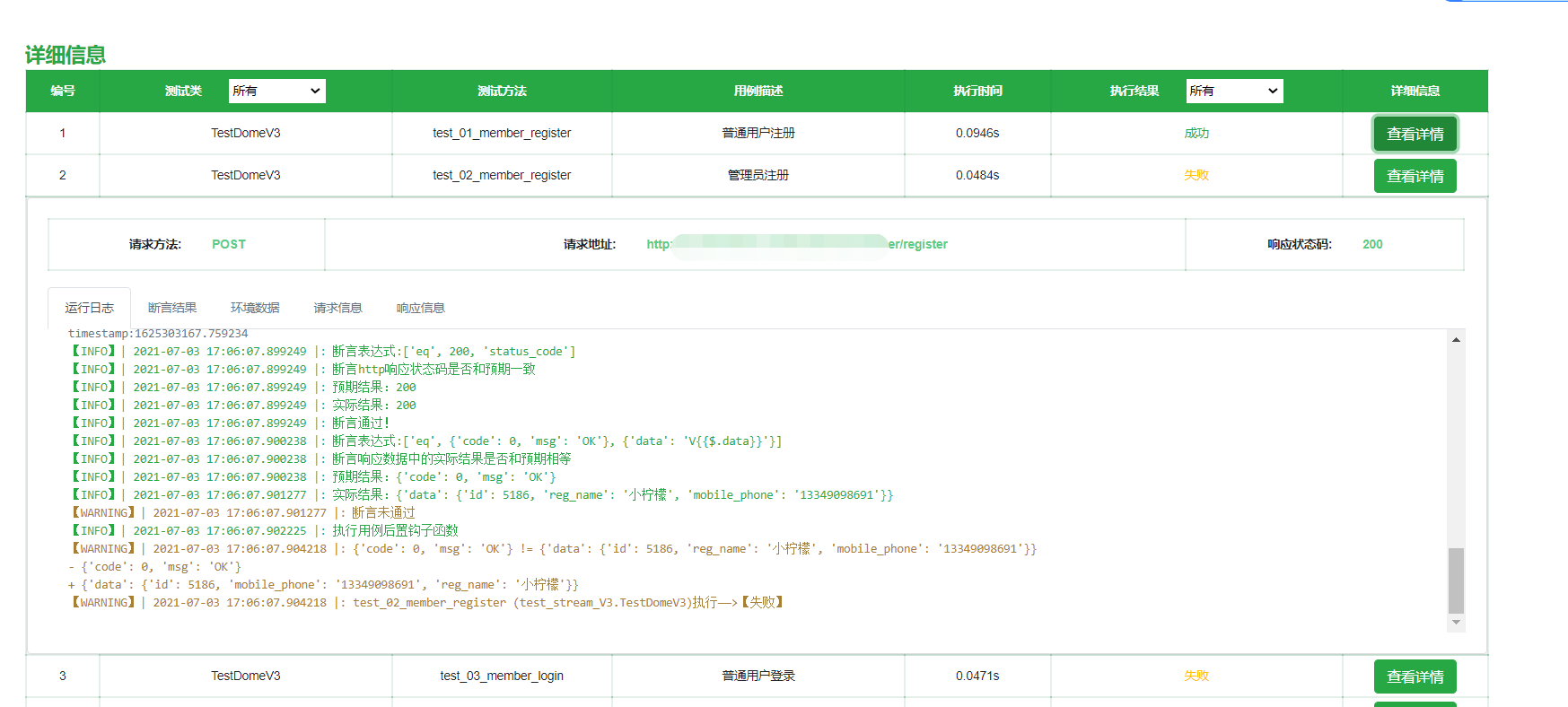The width and height of the screenshot is (1568, 707).
Task: Click 查看详情 for test_03_member_login
Action: pos(1415,676)
